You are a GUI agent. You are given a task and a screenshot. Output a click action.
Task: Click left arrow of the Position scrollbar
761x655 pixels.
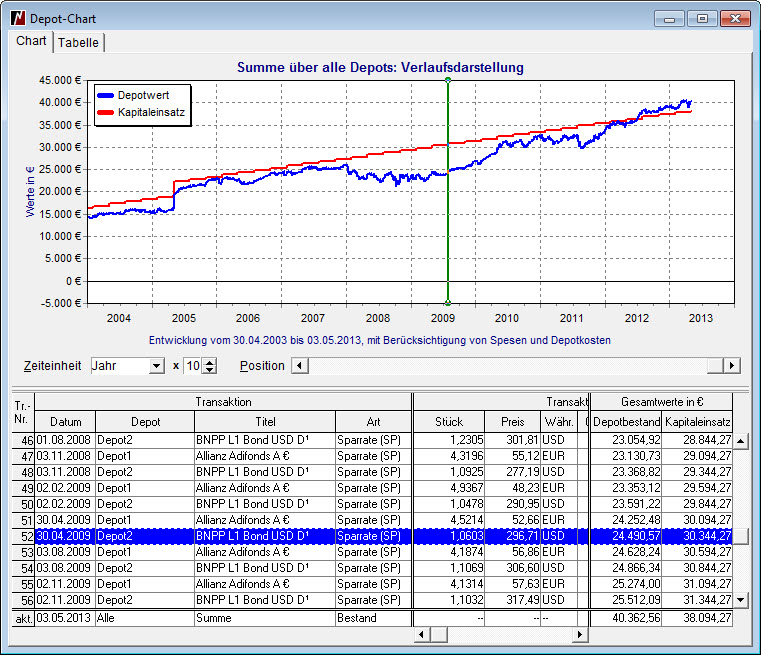coord(298,366)
